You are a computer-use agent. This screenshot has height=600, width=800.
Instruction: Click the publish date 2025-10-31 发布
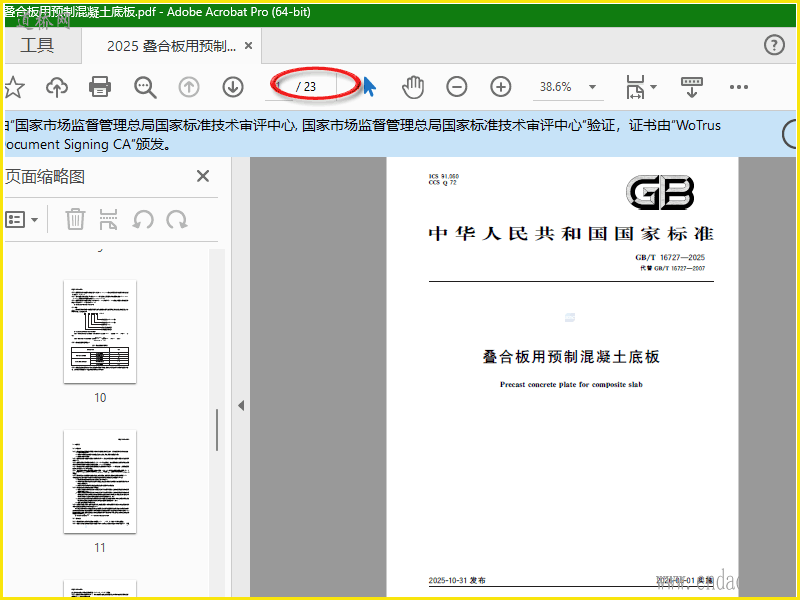tap(457, 581)
